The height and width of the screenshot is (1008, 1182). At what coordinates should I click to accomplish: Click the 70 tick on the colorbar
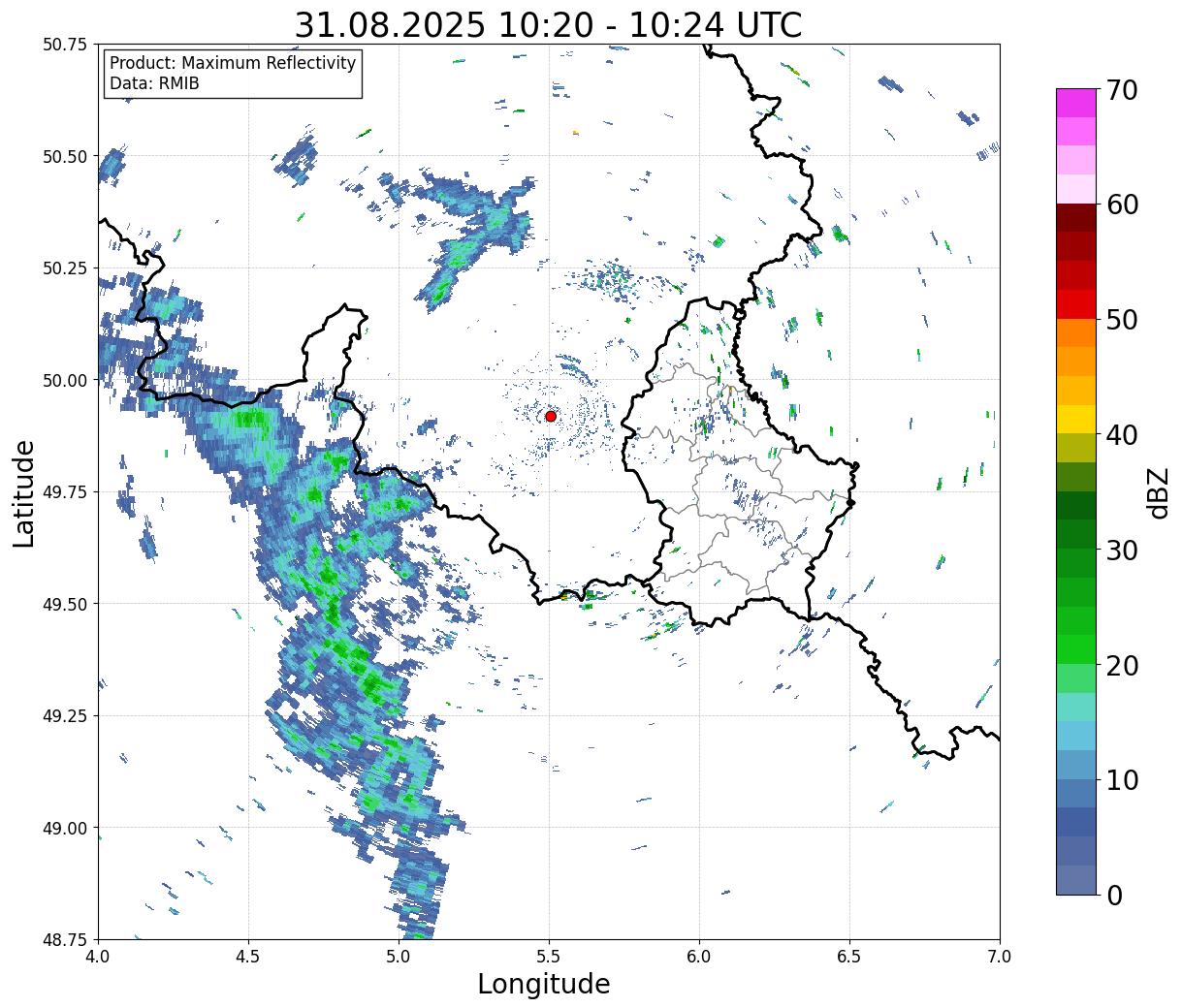click(1122, 89)
